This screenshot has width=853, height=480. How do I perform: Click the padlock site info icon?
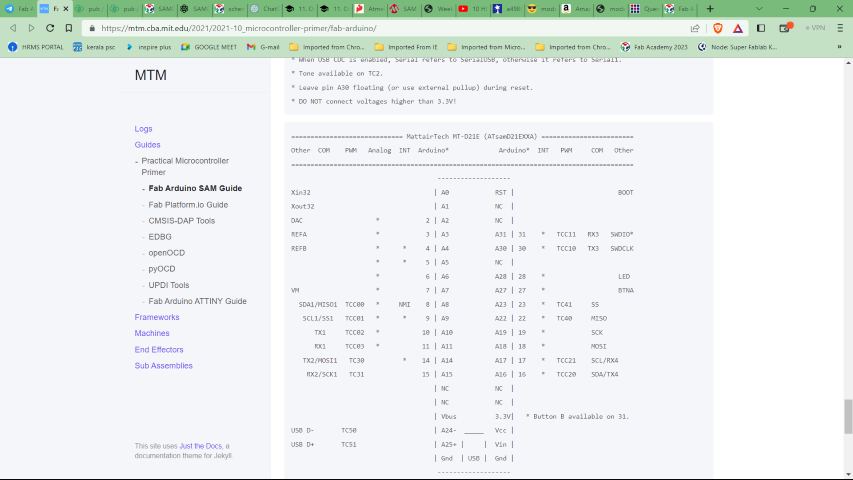[x=92, y=28]
